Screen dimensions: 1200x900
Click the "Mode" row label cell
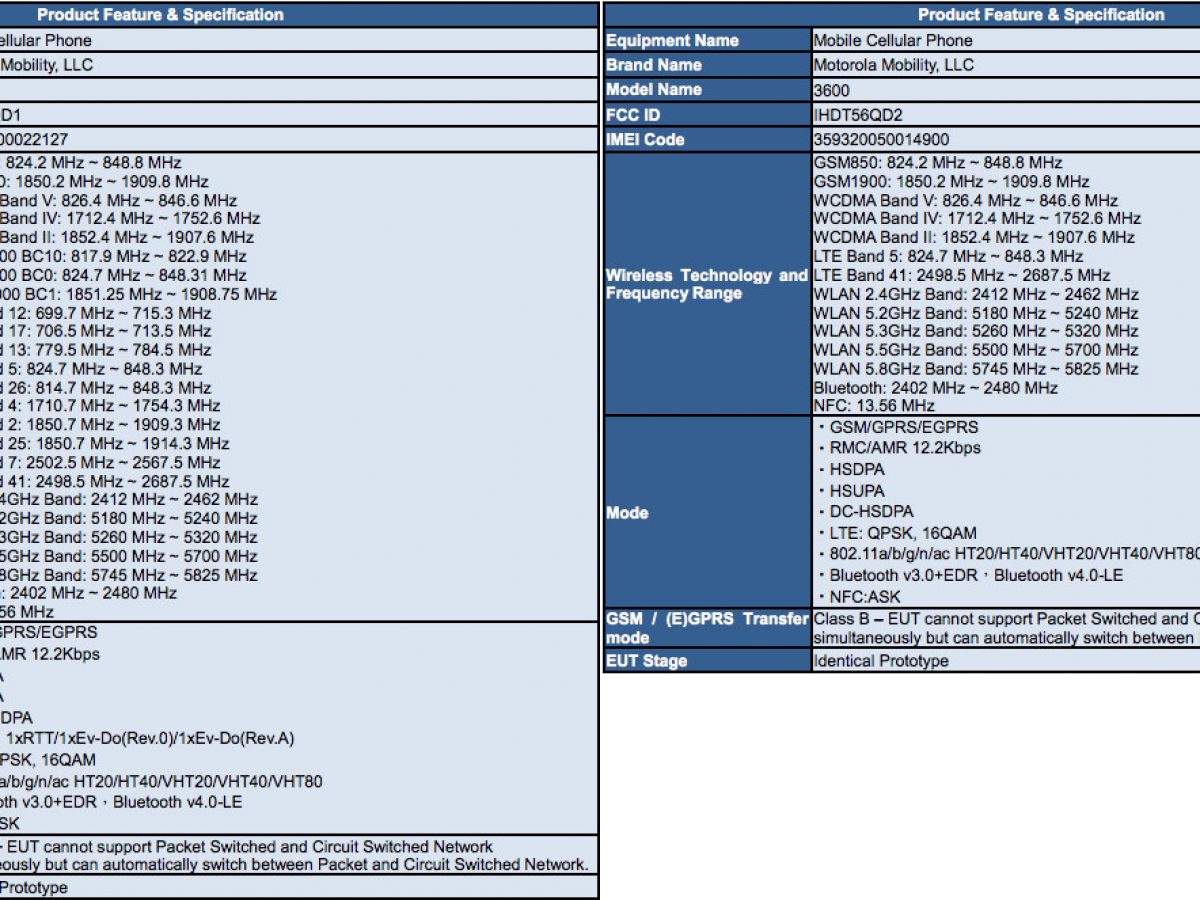pyautogui.click(x=627, y=513)
